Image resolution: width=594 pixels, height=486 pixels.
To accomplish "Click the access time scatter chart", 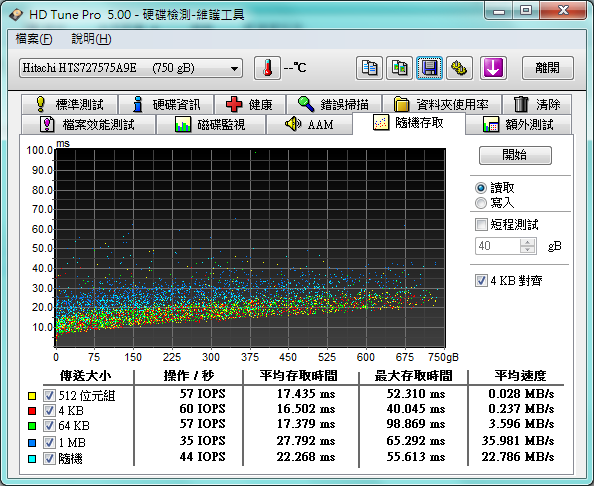I will (250, 248).
